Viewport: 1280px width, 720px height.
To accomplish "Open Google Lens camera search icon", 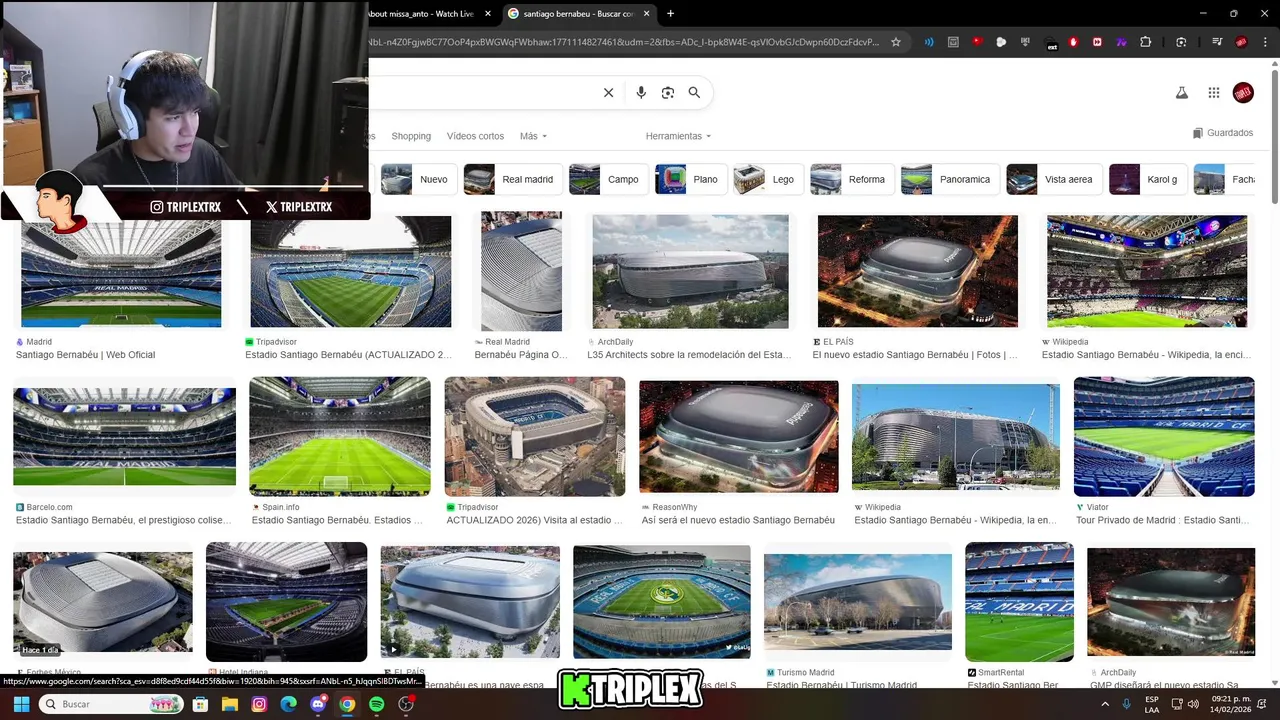I will (x=668, y=93).
